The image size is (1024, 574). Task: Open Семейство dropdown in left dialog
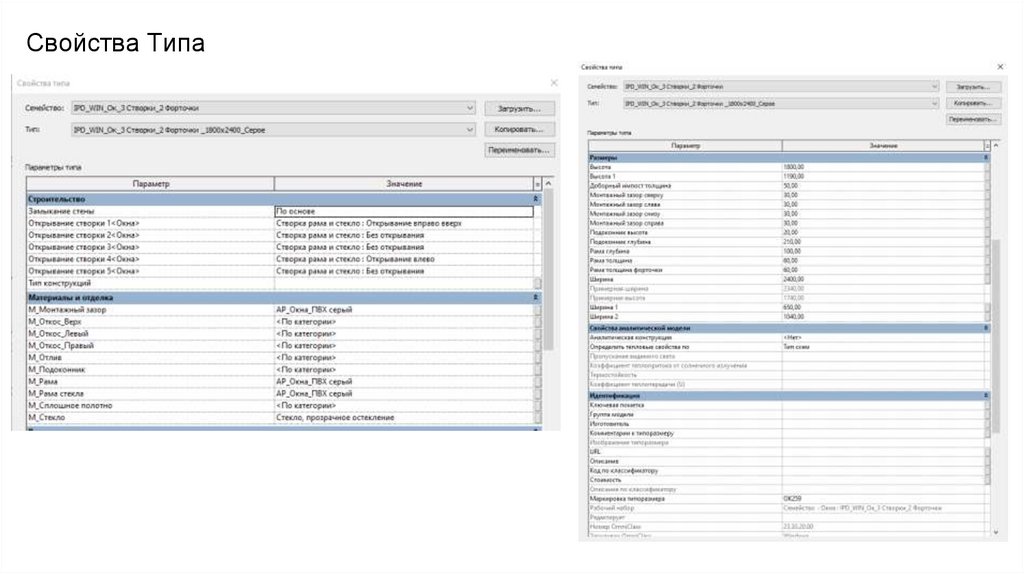pos(469,107)
